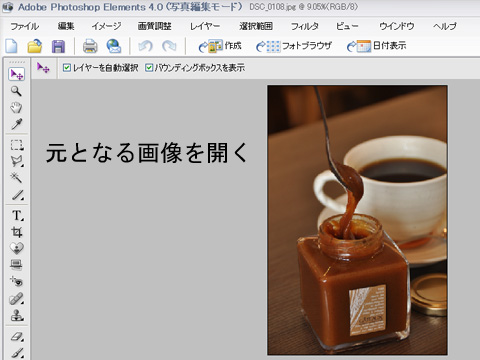Click the Open folder icon
Viewport: 480px width, 360px height.
tap(35, 46)
